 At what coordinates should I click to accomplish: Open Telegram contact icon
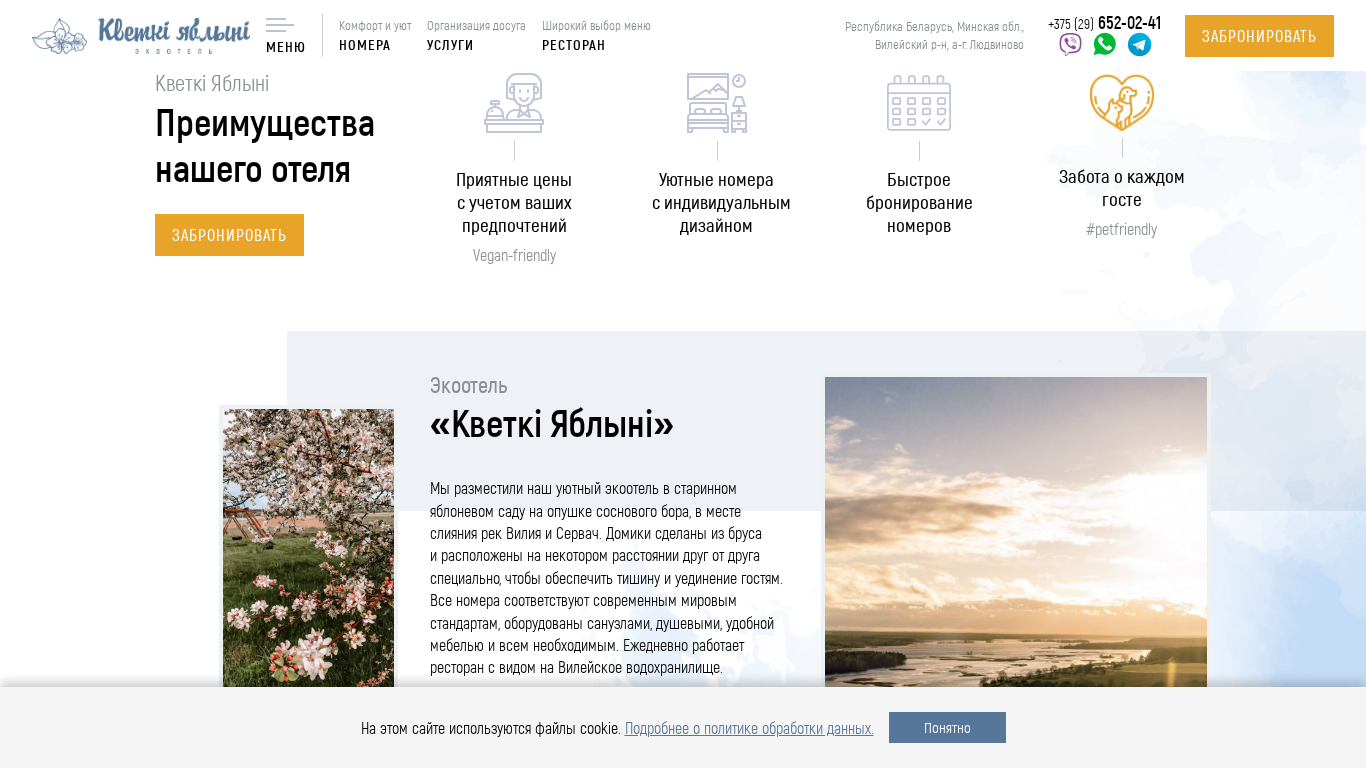tap(1139, 44)
